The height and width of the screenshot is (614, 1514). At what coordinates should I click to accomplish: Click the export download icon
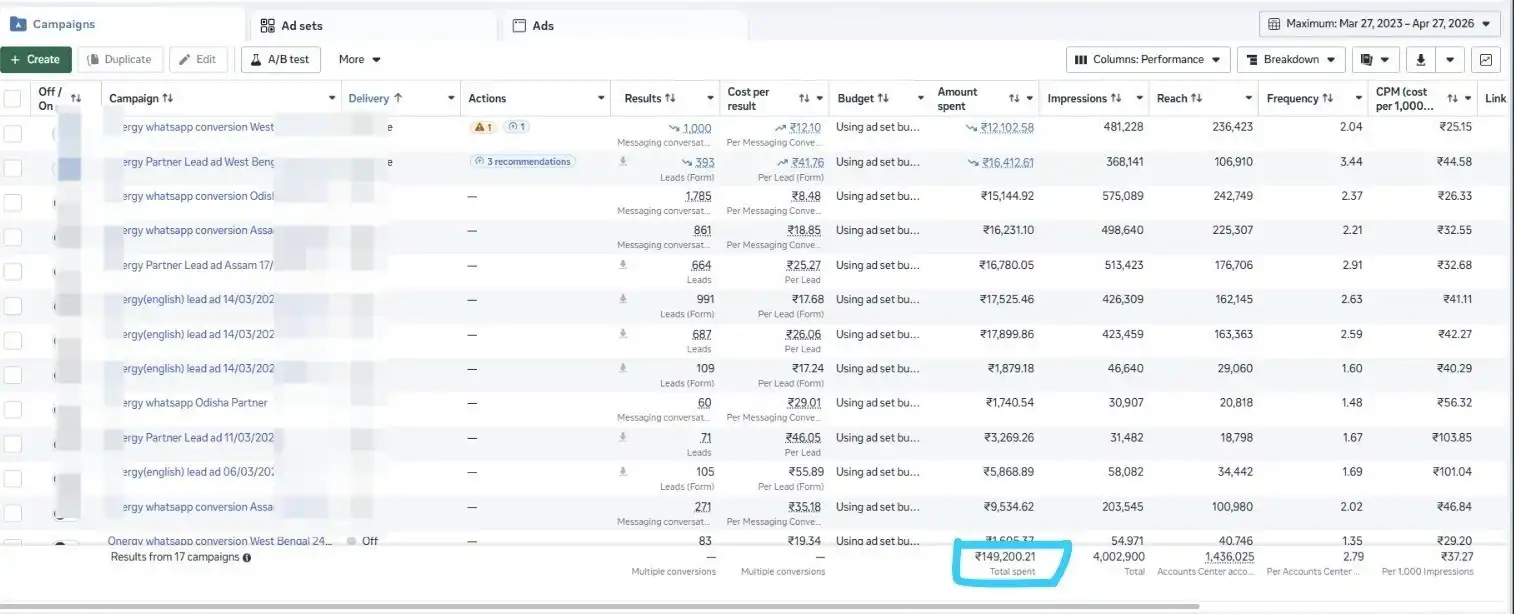1420,60
